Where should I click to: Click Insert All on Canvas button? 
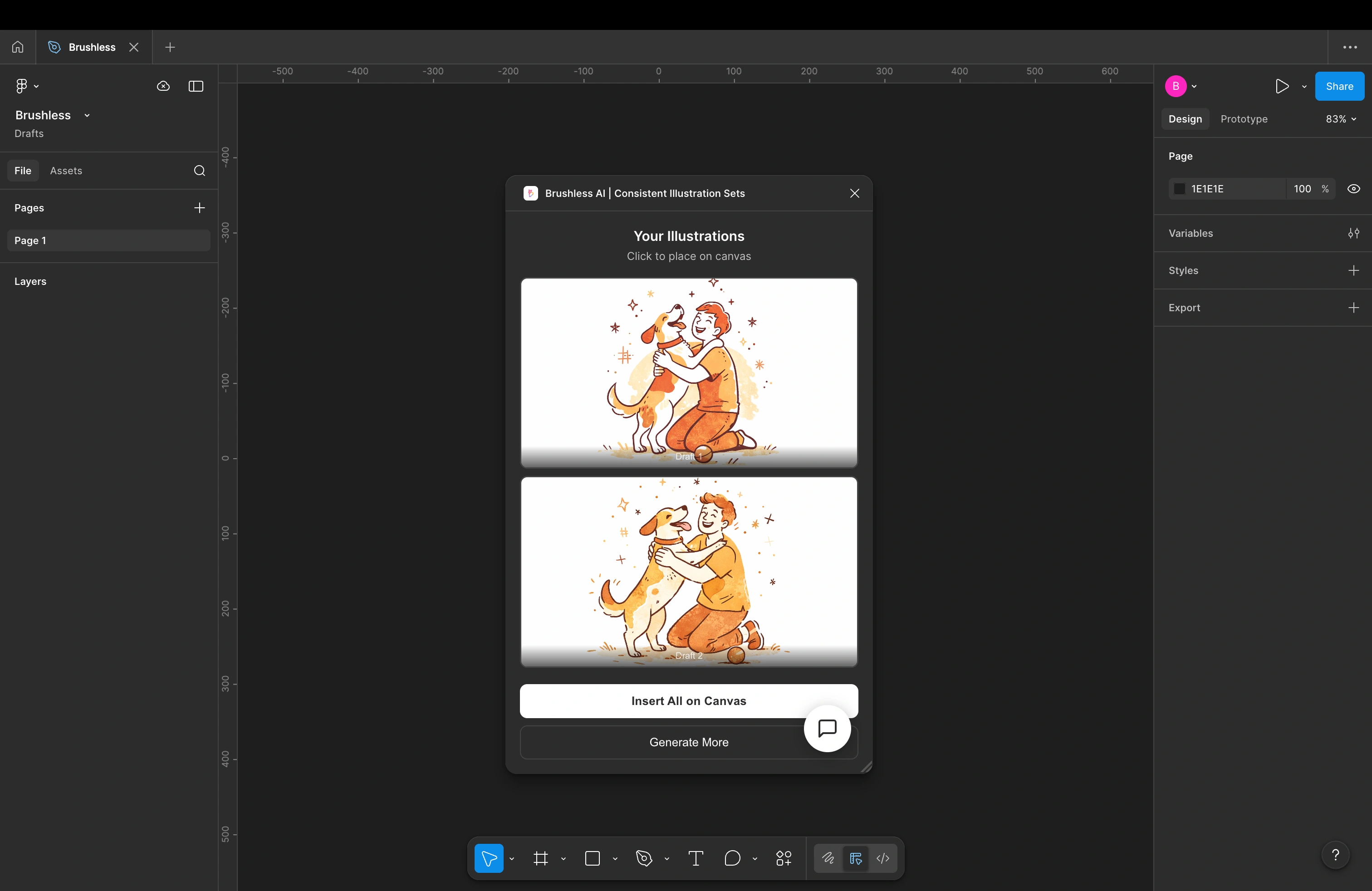click(x=688, y=701)
